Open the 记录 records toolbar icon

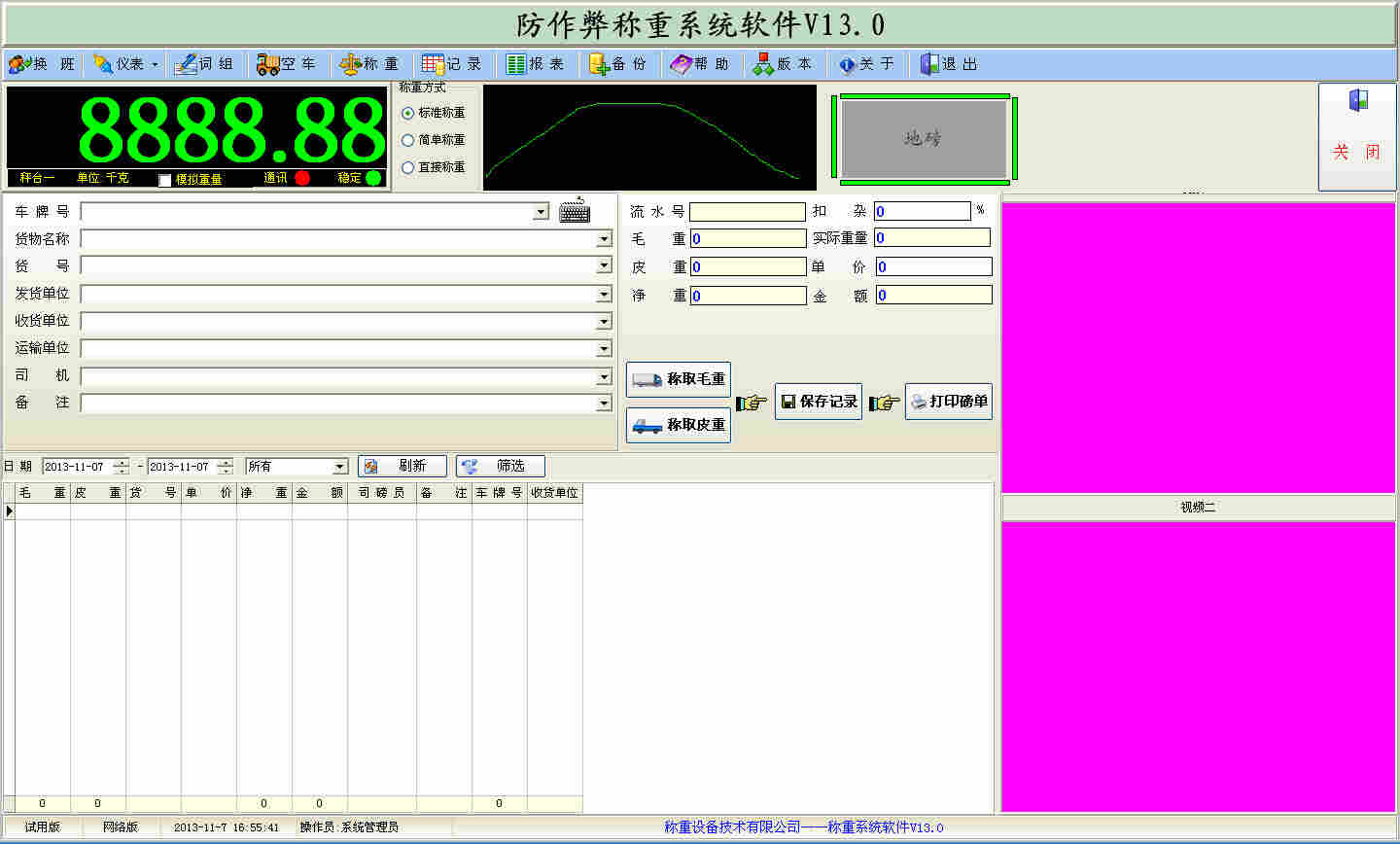tap(433, 64)
